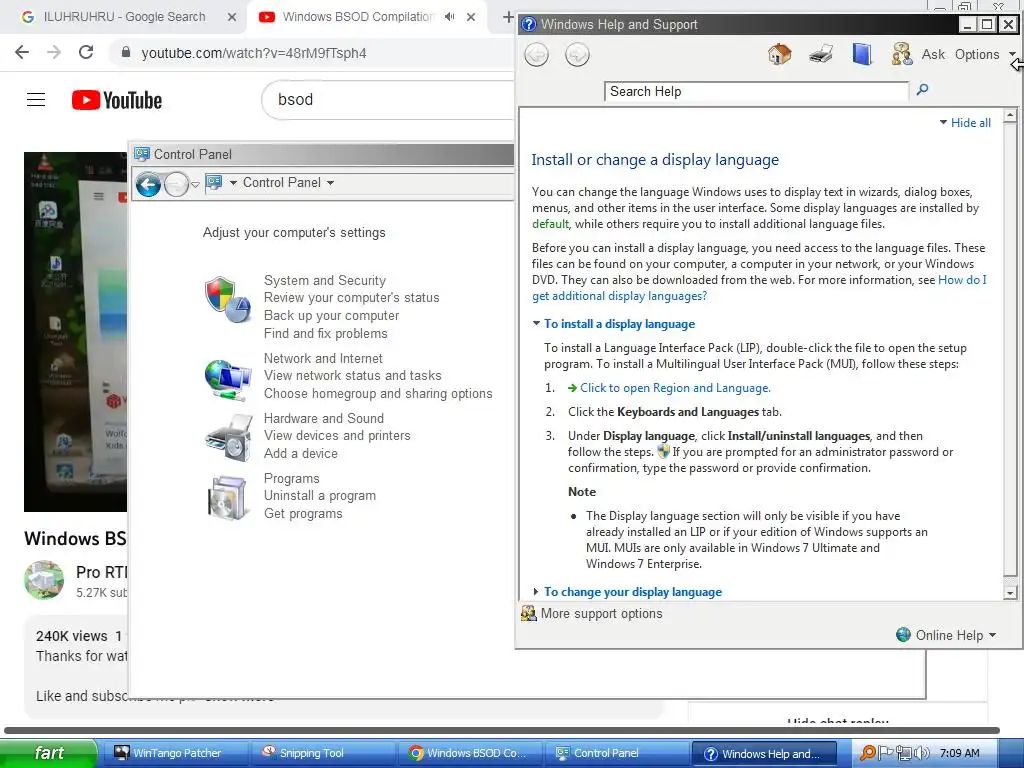The width and height of the screenshot is (1024, 768).
Task: Click the tray volume speaker icon
Action: (x=923, y=753)
